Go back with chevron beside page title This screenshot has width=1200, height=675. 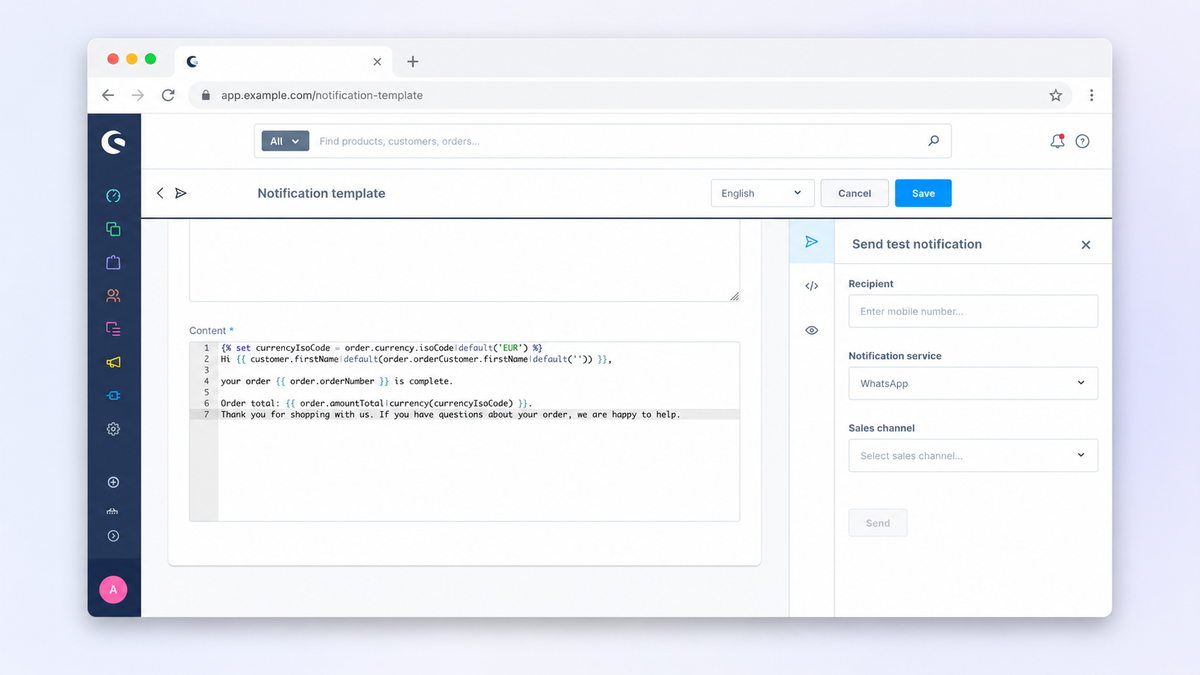pos(160,193)
